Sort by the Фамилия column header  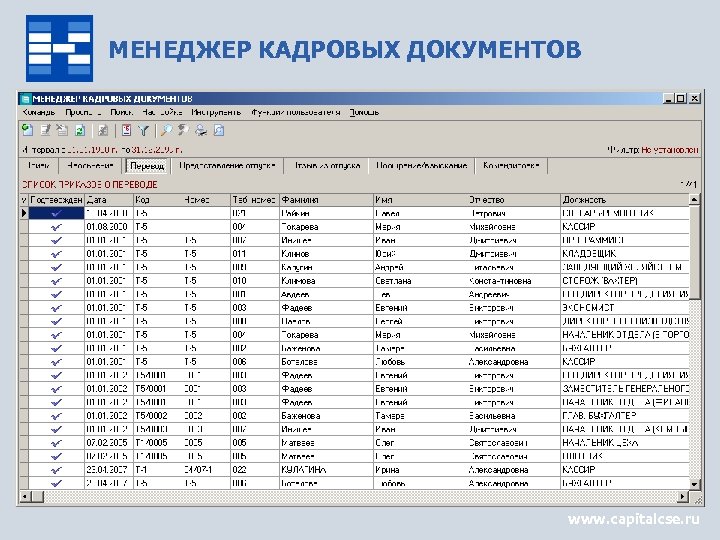point(326,200)
